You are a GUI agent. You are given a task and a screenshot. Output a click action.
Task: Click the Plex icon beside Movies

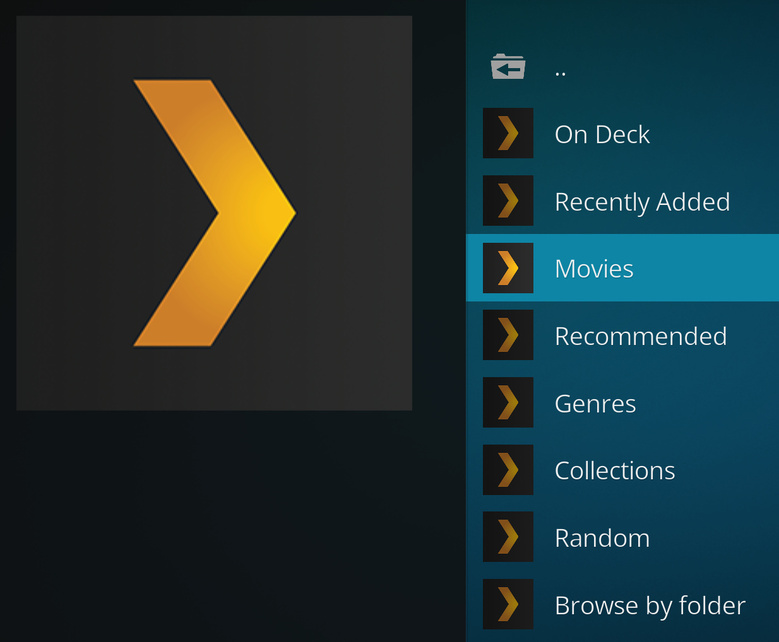click(508, 268)
